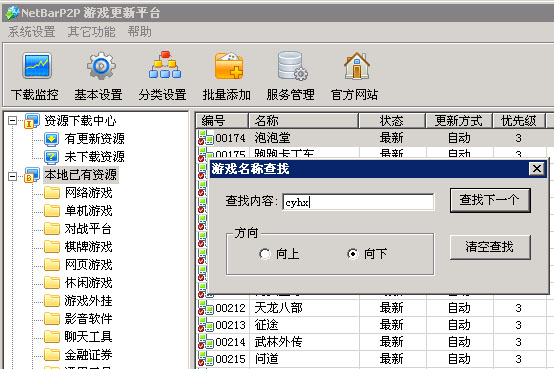Click the 清空查找 clear search button
554x369 pixels.
[490, 247]
